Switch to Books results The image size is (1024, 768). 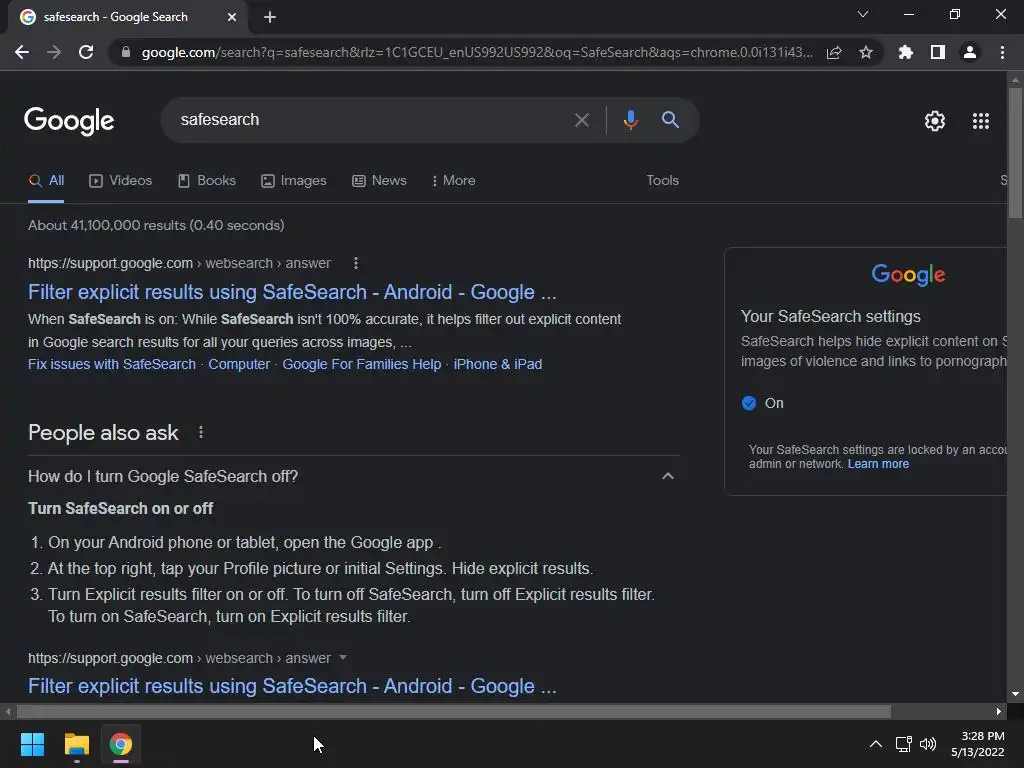pyautogui.click(x=207, y=181)
